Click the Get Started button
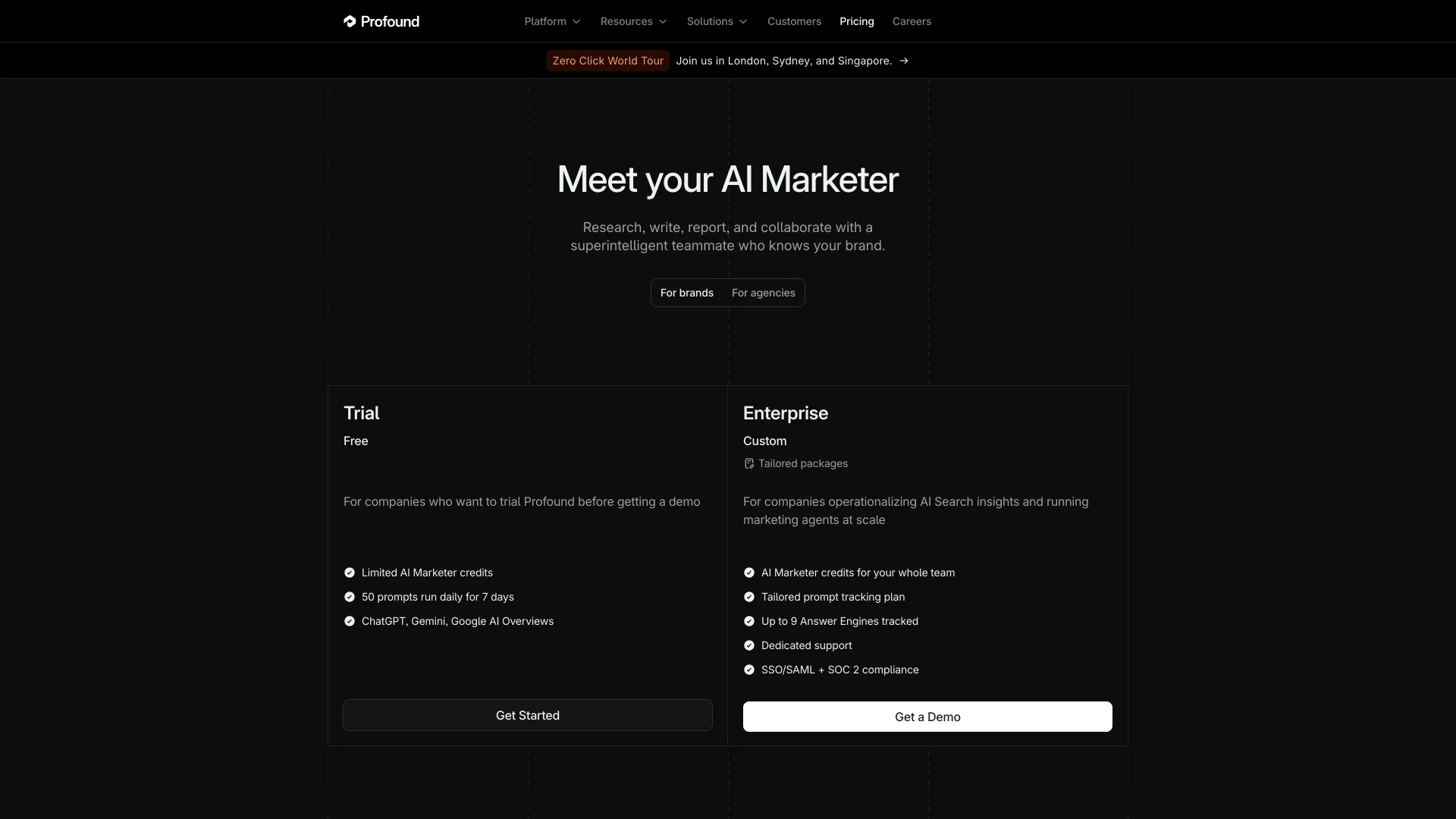Screen dimensions: 1456x819 tap(528, 715)
